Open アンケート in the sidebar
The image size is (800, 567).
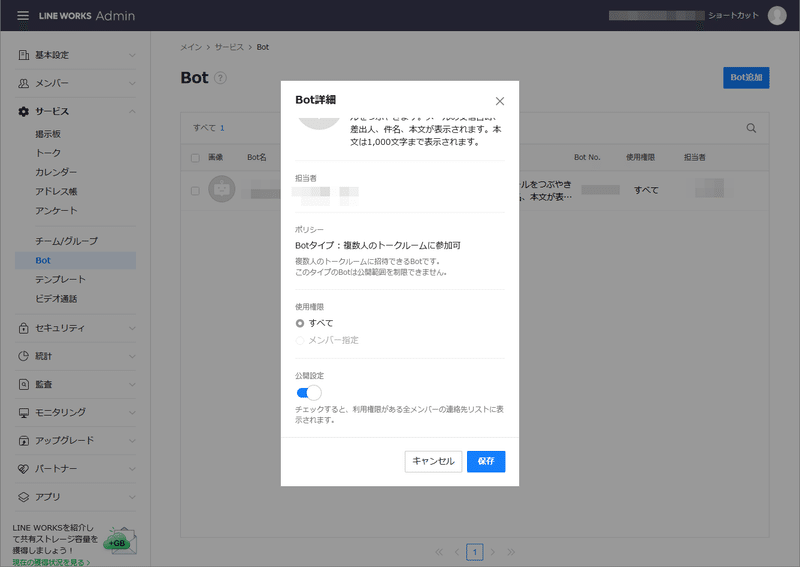[56, 211]
